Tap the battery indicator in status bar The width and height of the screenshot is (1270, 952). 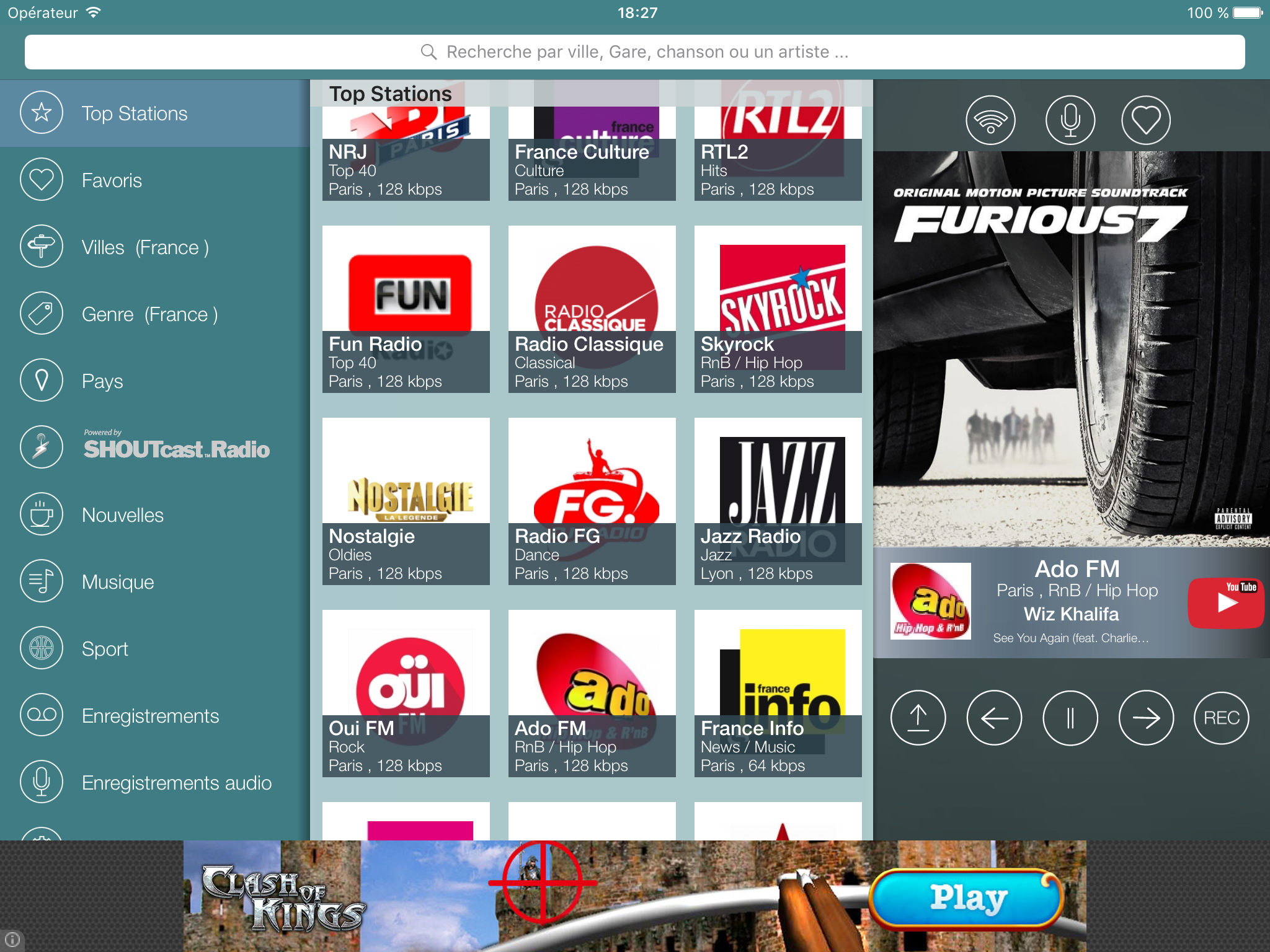(x=1247, y=13)
